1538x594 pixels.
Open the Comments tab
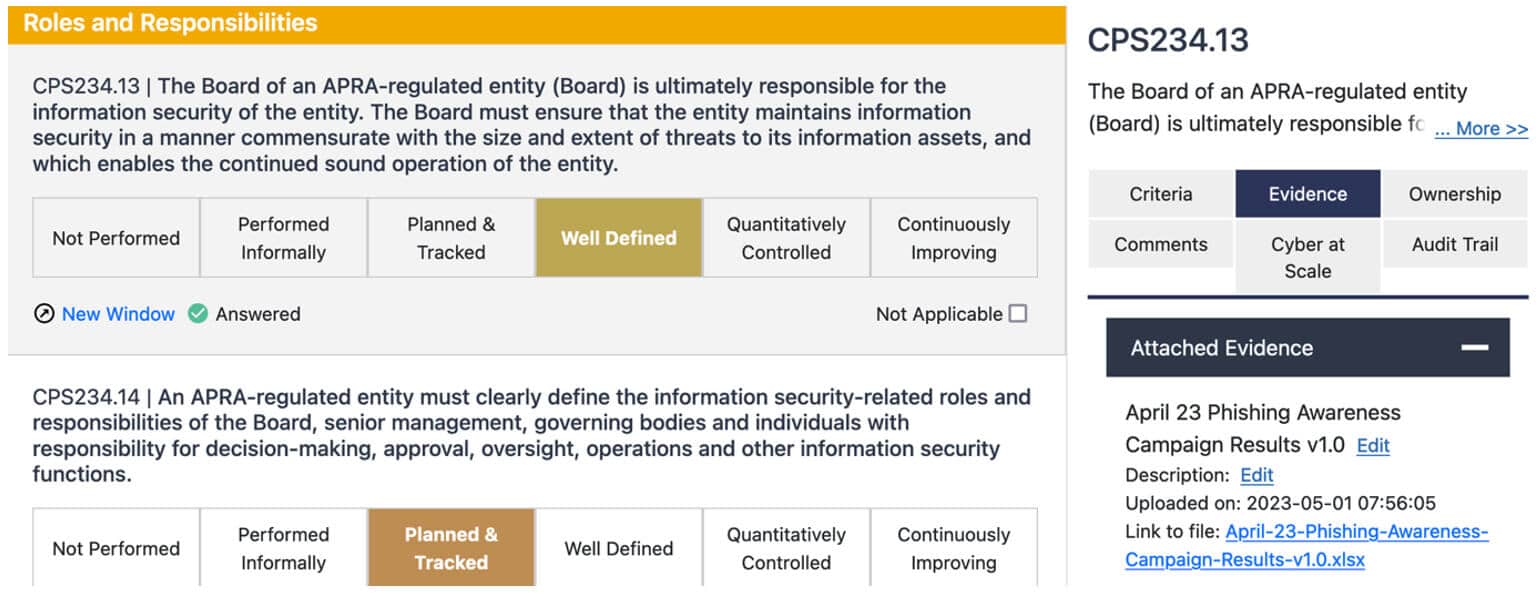1161,244
